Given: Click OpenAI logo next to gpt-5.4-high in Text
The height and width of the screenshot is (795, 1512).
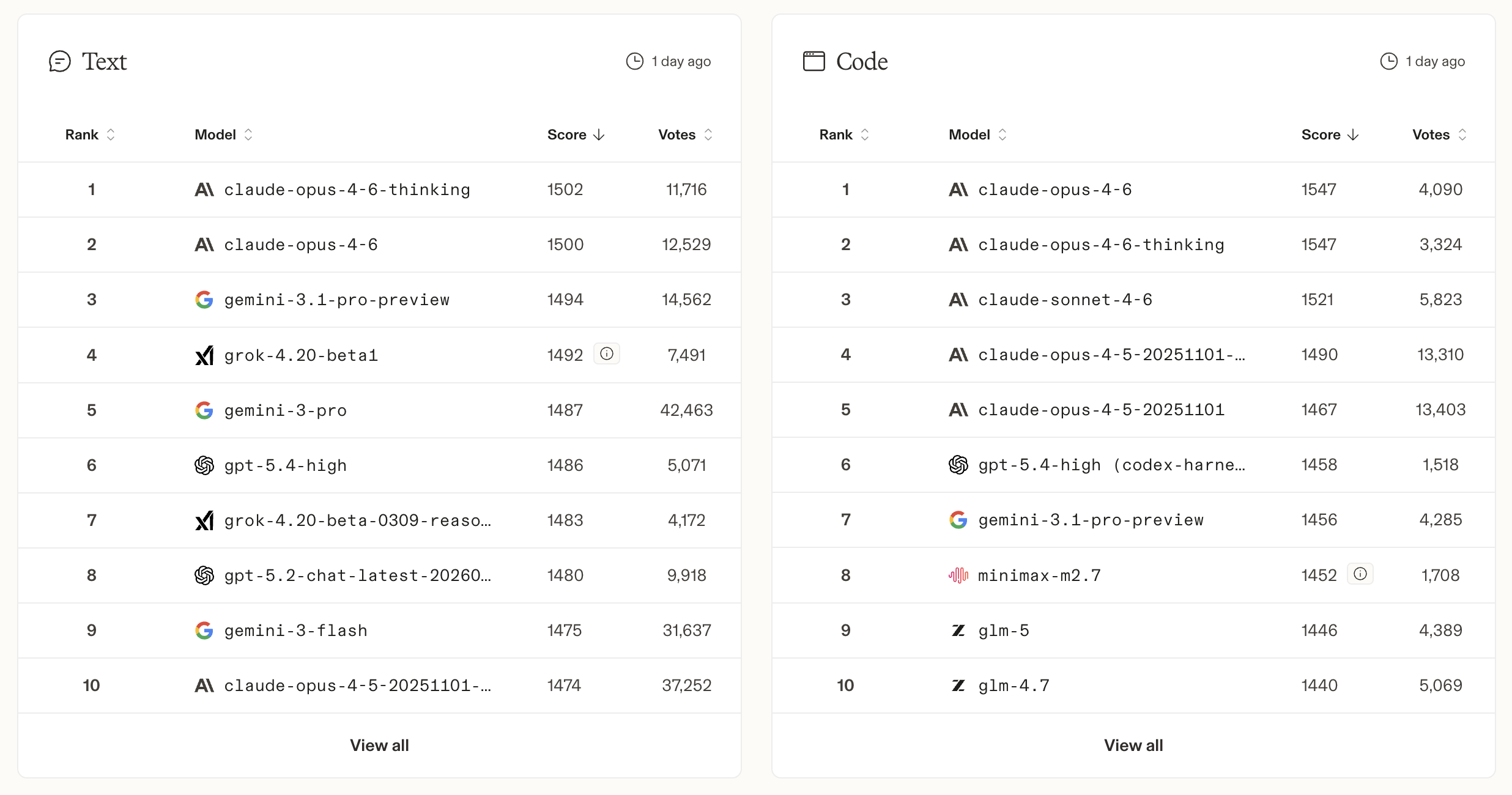Looking at the screenshot, I should coord(204,465).
